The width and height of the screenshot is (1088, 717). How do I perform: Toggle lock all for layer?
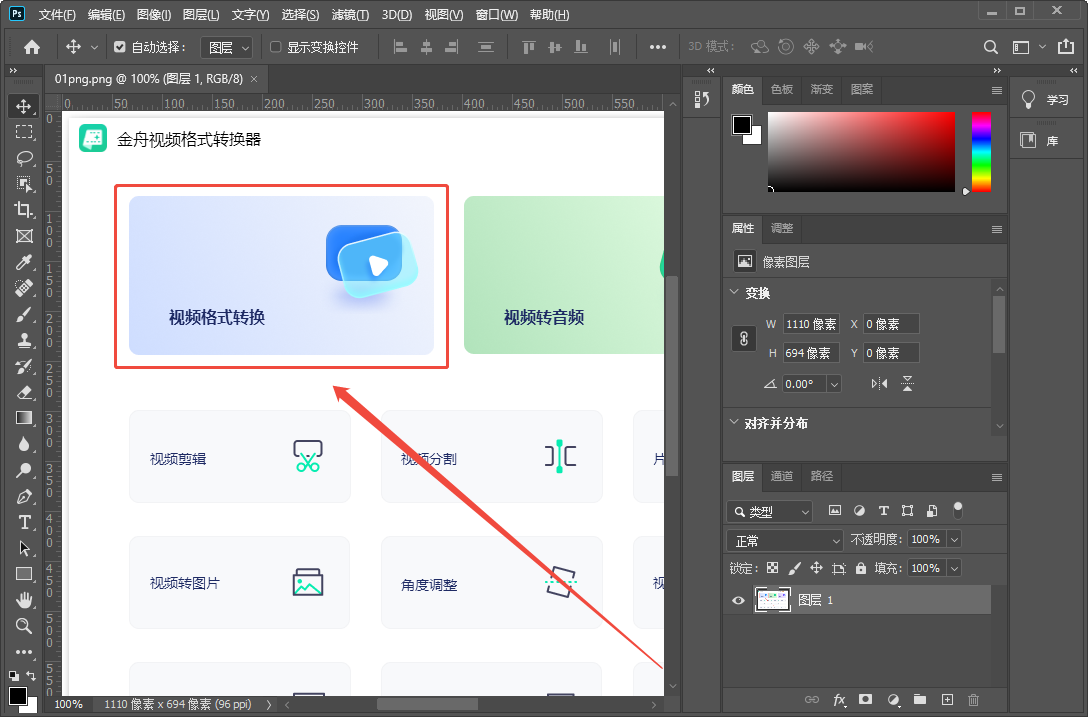861,568
